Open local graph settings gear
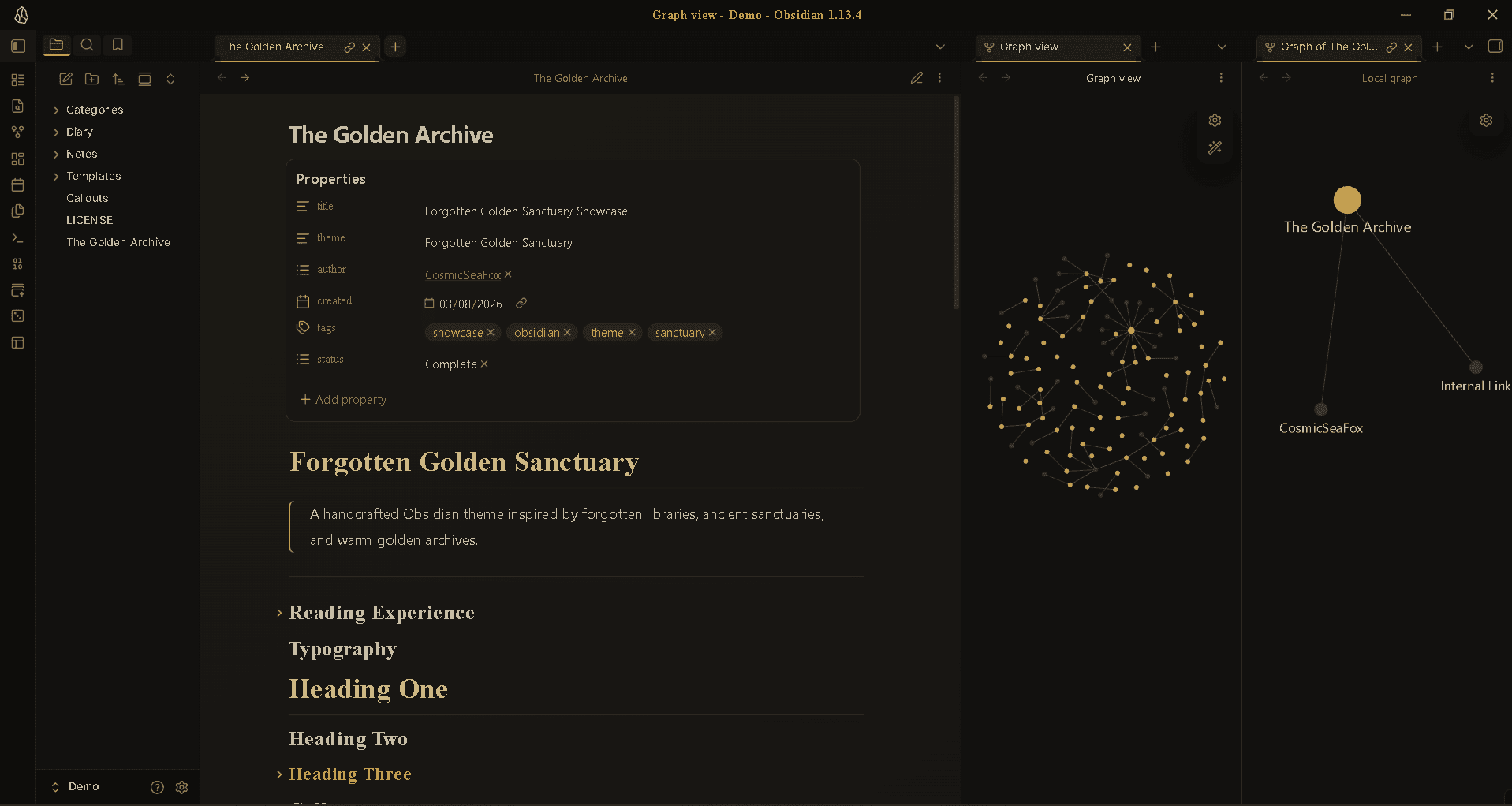Image resolution: width=1512 pixels, height=806 pixels. [1486, 120]
